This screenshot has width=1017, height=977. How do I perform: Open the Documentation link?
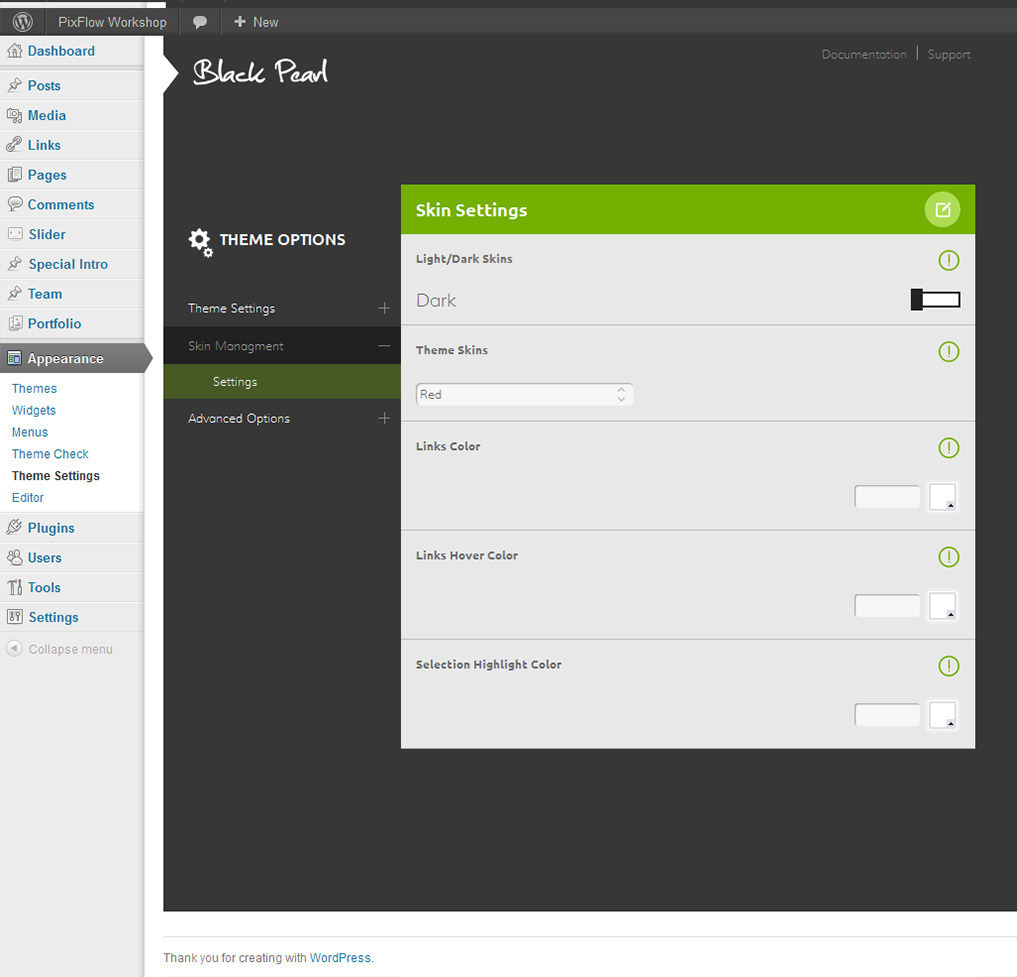click(863, 55)
